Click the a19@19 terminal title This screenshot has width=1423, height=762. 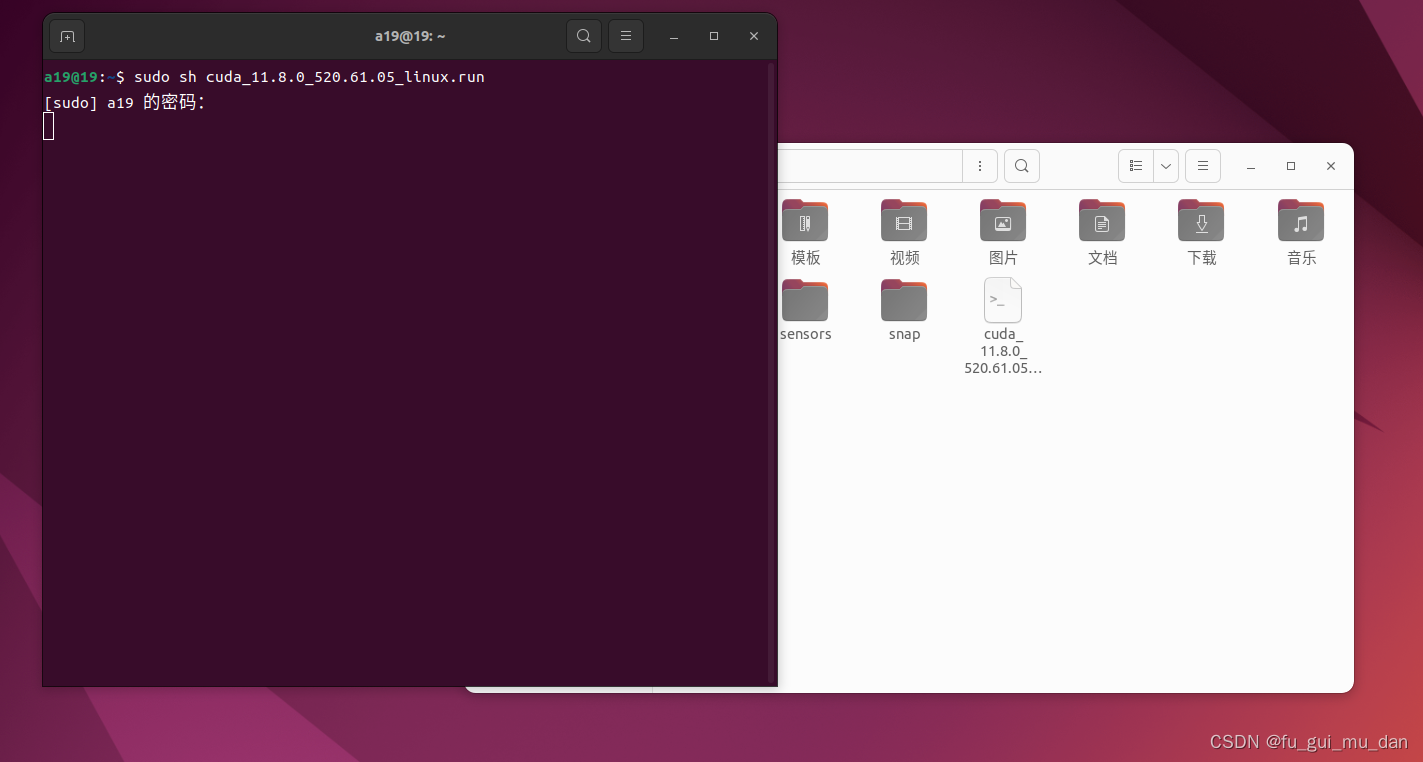(x=410, y=36)
